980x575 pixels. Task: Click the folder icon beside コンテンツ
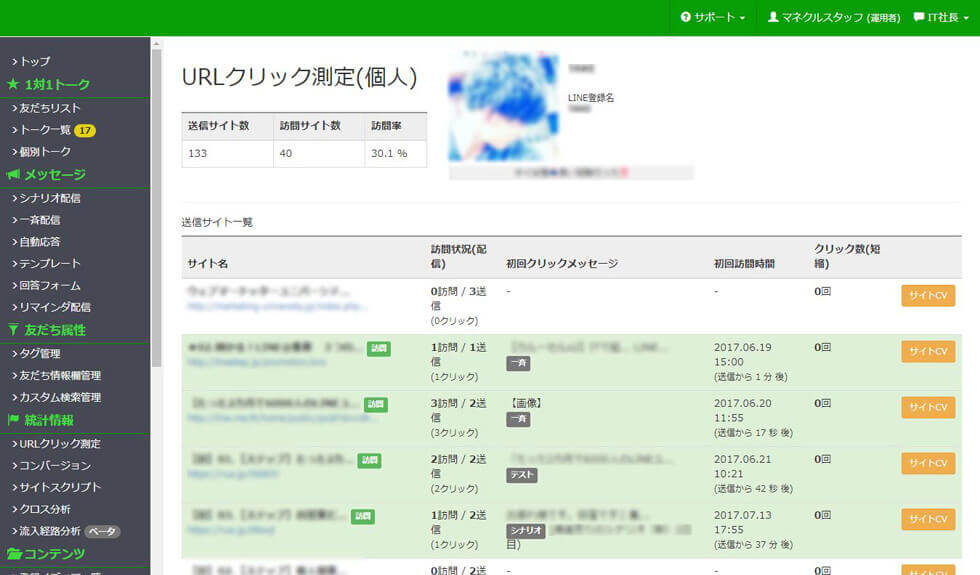coord(14,554)
